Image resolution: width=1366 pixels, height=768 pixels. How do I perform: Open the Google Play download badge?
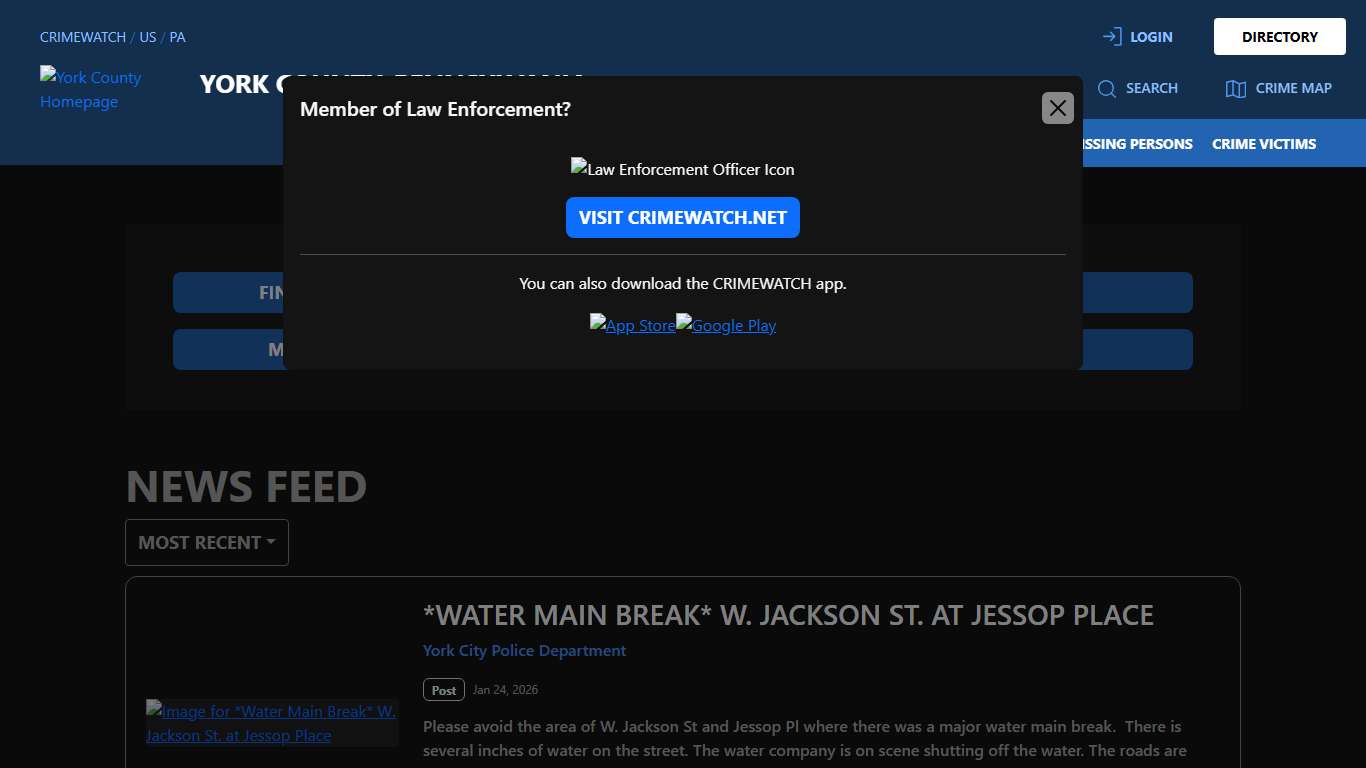[x=726, y=325]
